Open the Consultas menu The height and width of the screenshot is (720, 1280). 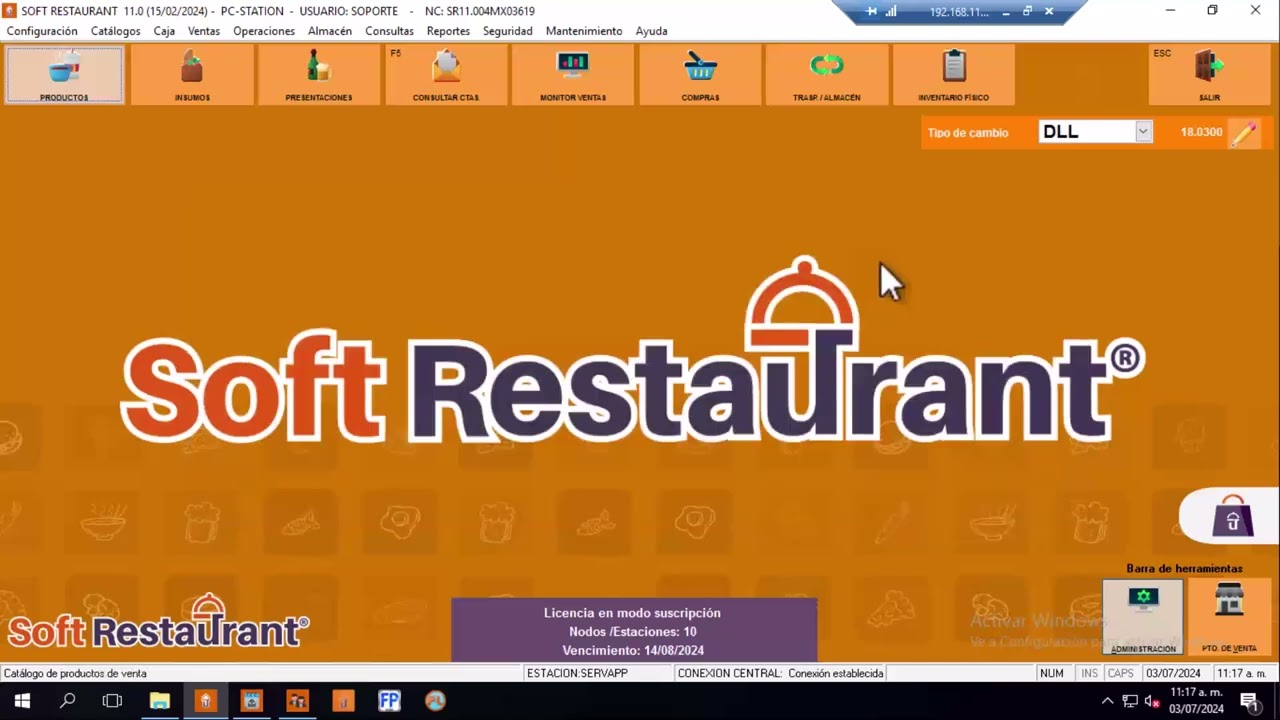(389, 31)
